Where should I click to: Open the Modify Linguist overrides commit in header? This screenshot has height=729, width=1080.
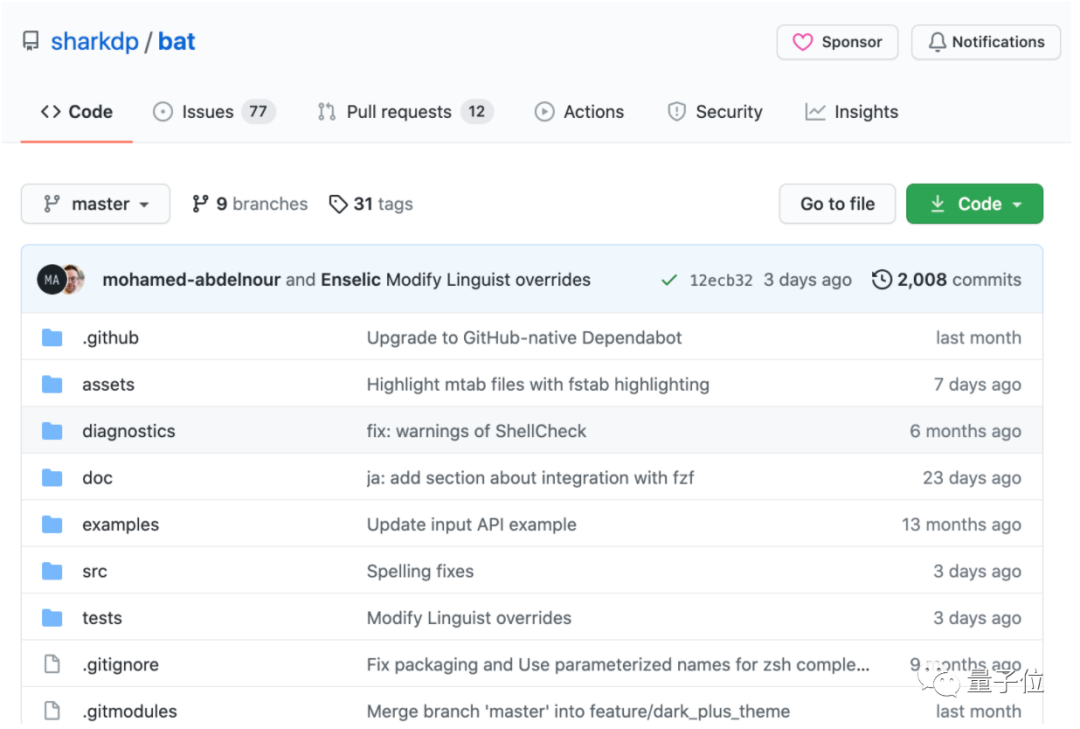[x=488, y=280]
